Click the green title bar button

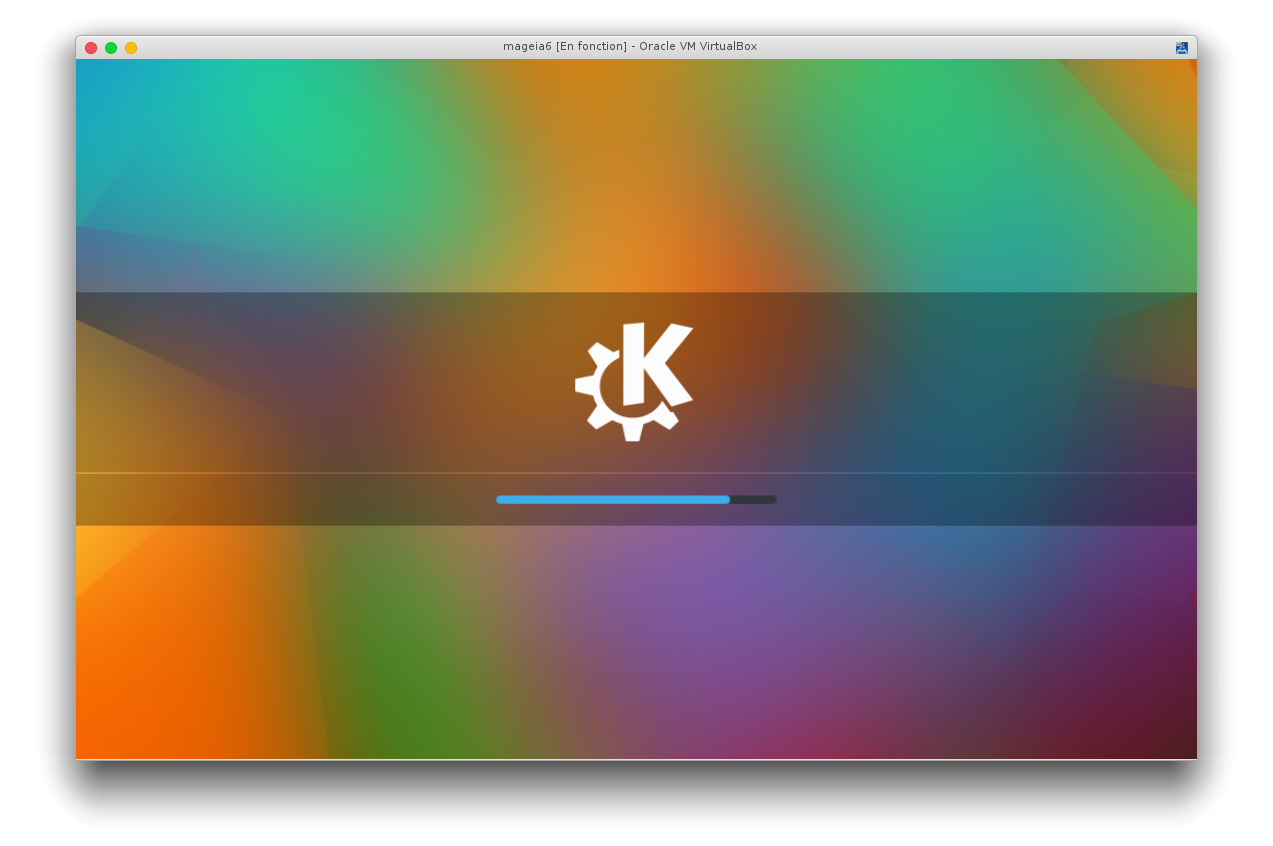point(111,48)
